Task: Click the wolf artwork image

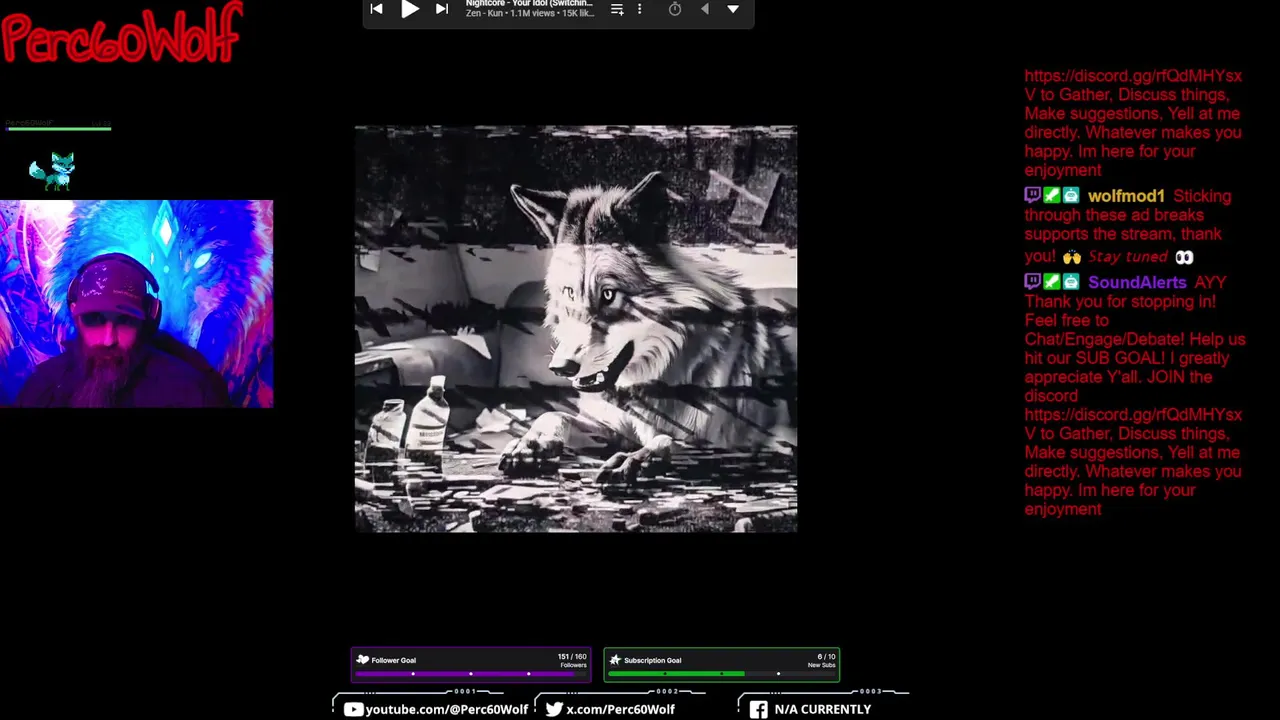Action: (x=576, y=328)
